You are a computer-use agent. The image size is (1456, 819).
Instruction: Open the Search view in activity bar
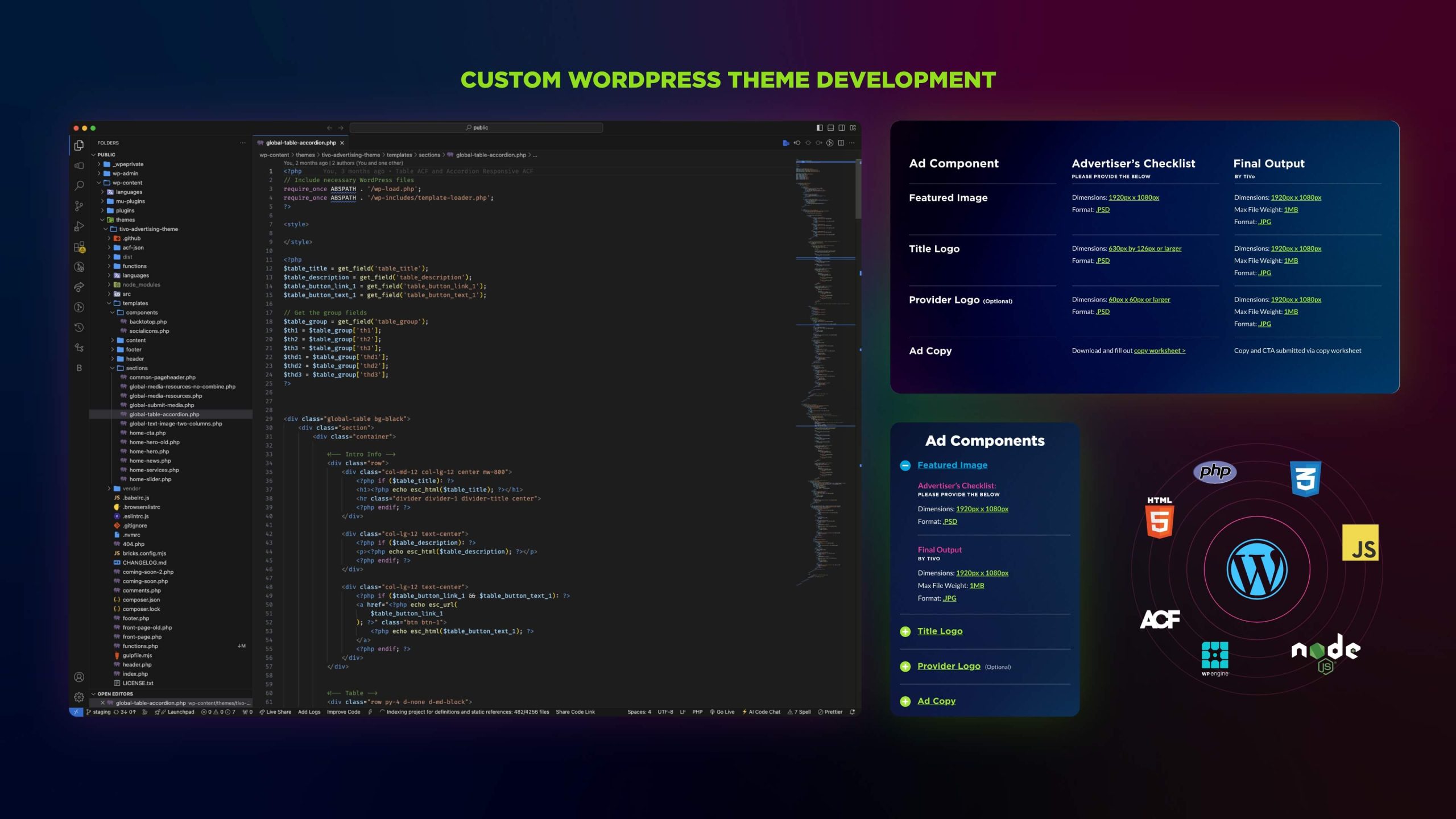79,185
